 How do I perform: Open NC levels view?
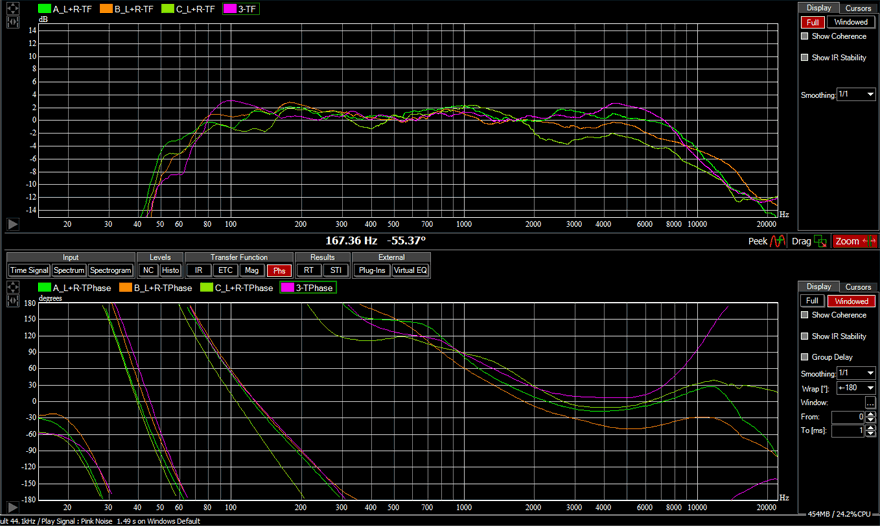148,271
